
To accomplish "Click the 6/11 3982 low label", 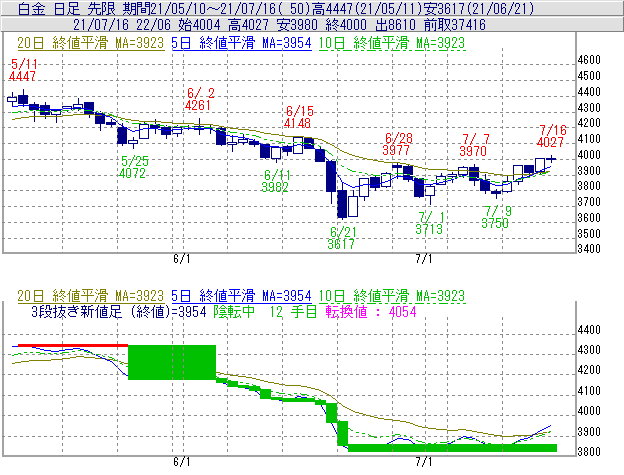I will [x=276, y=181].
